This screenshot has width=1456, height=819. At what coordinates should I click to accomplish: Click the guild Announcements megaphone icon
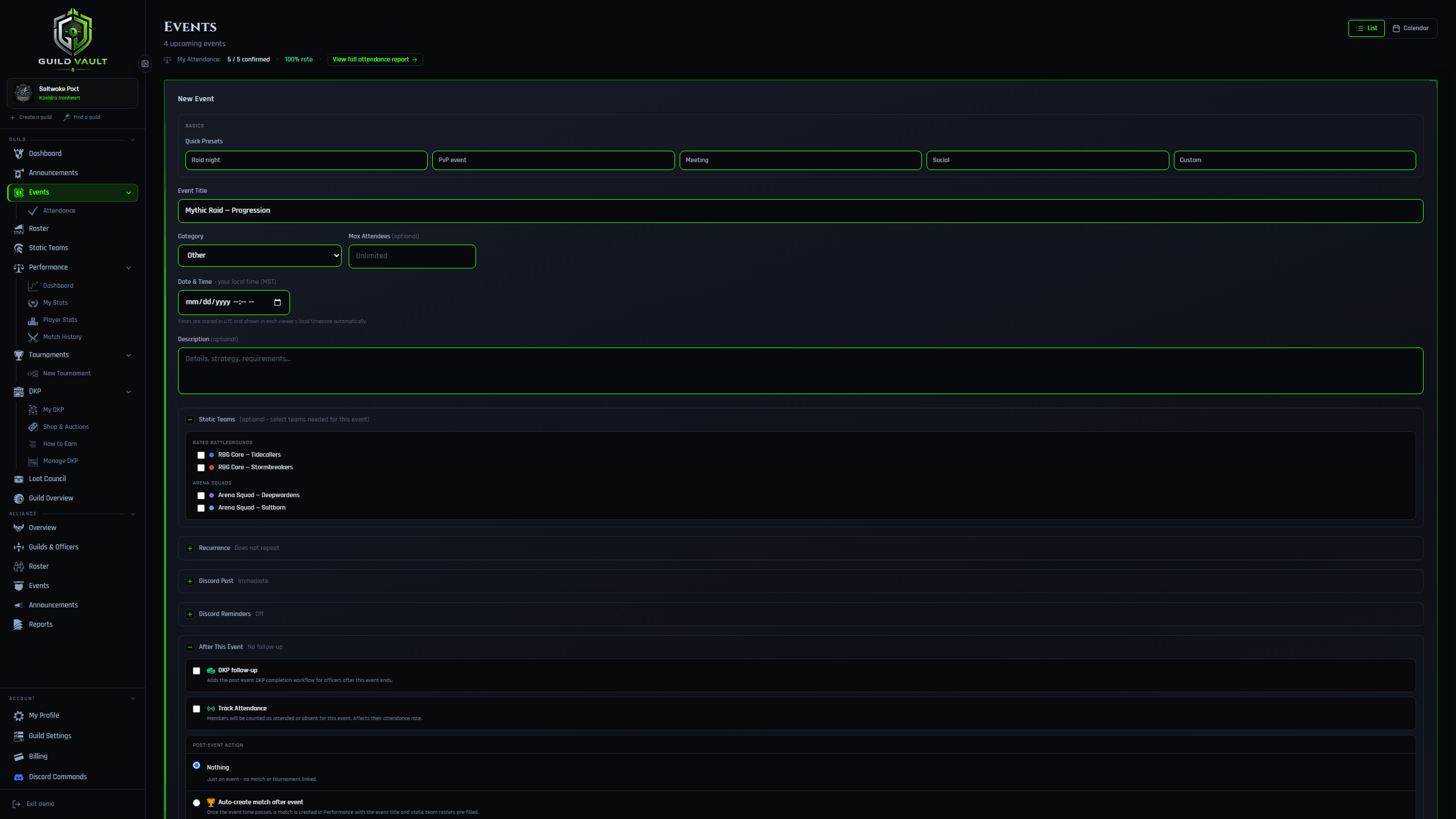click(x=19, y=173)
